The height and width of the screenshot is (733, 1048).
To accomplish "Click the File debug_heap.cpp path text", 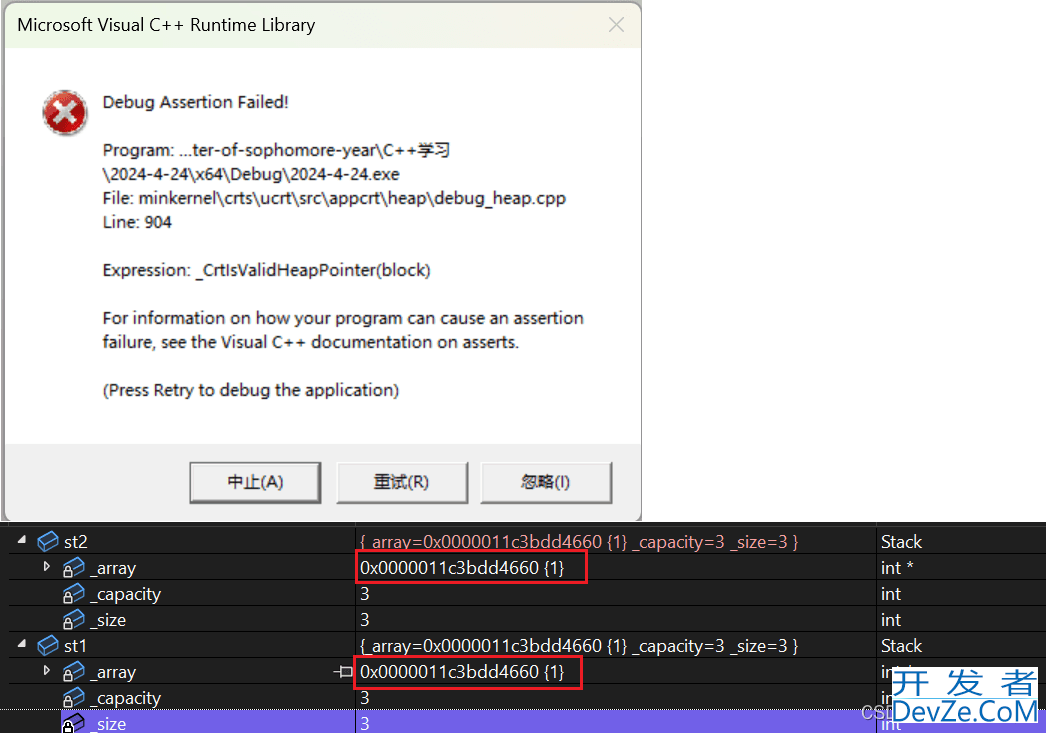I will (334, 198).
